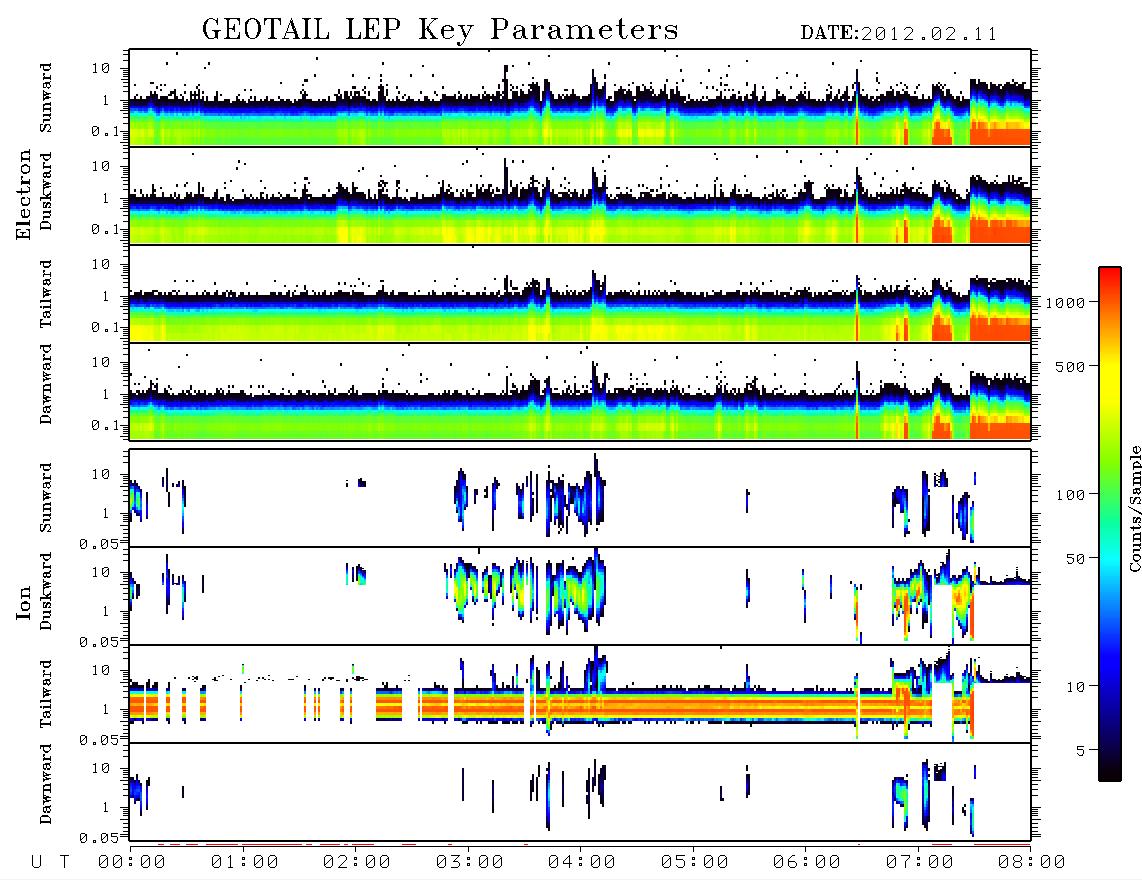Viewport: 1142px width, 880px height.
Task: Click the "50" color bar tick value
Action: coord(1075,559)
